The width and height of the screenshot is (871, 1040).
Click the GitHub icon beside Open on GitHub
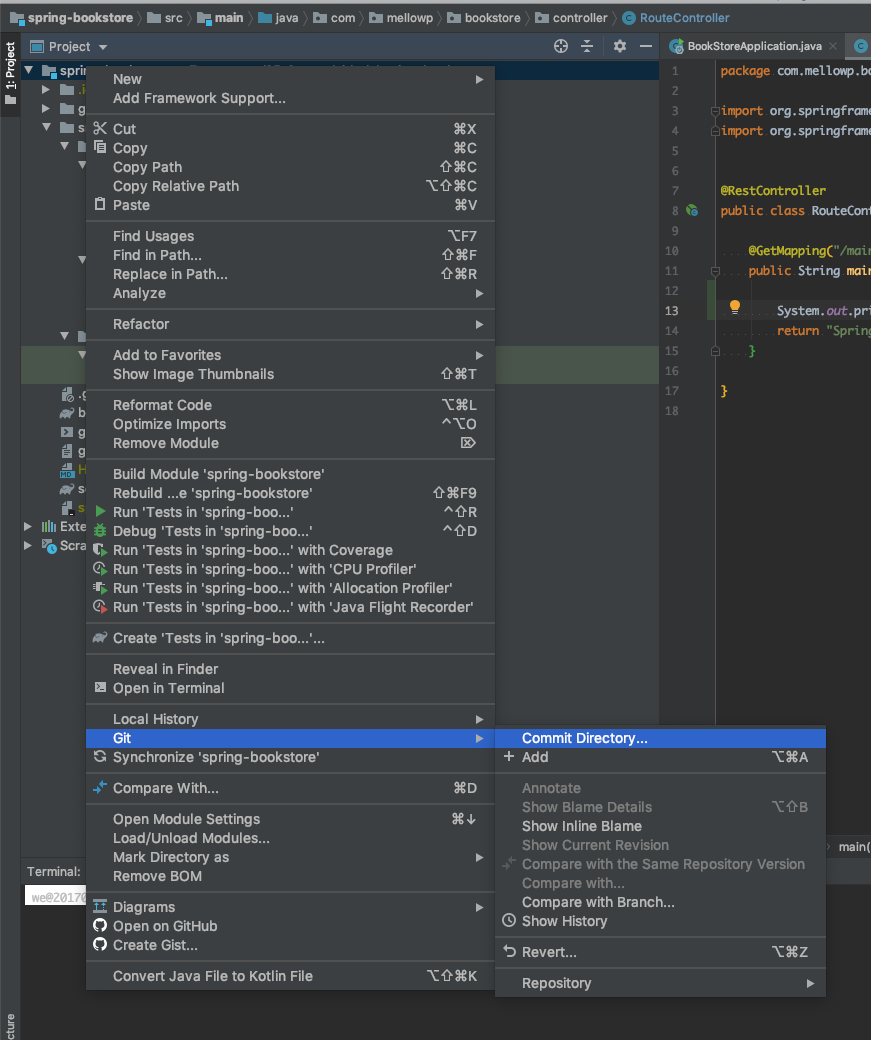pyautogui.click(x=100, y=925)
